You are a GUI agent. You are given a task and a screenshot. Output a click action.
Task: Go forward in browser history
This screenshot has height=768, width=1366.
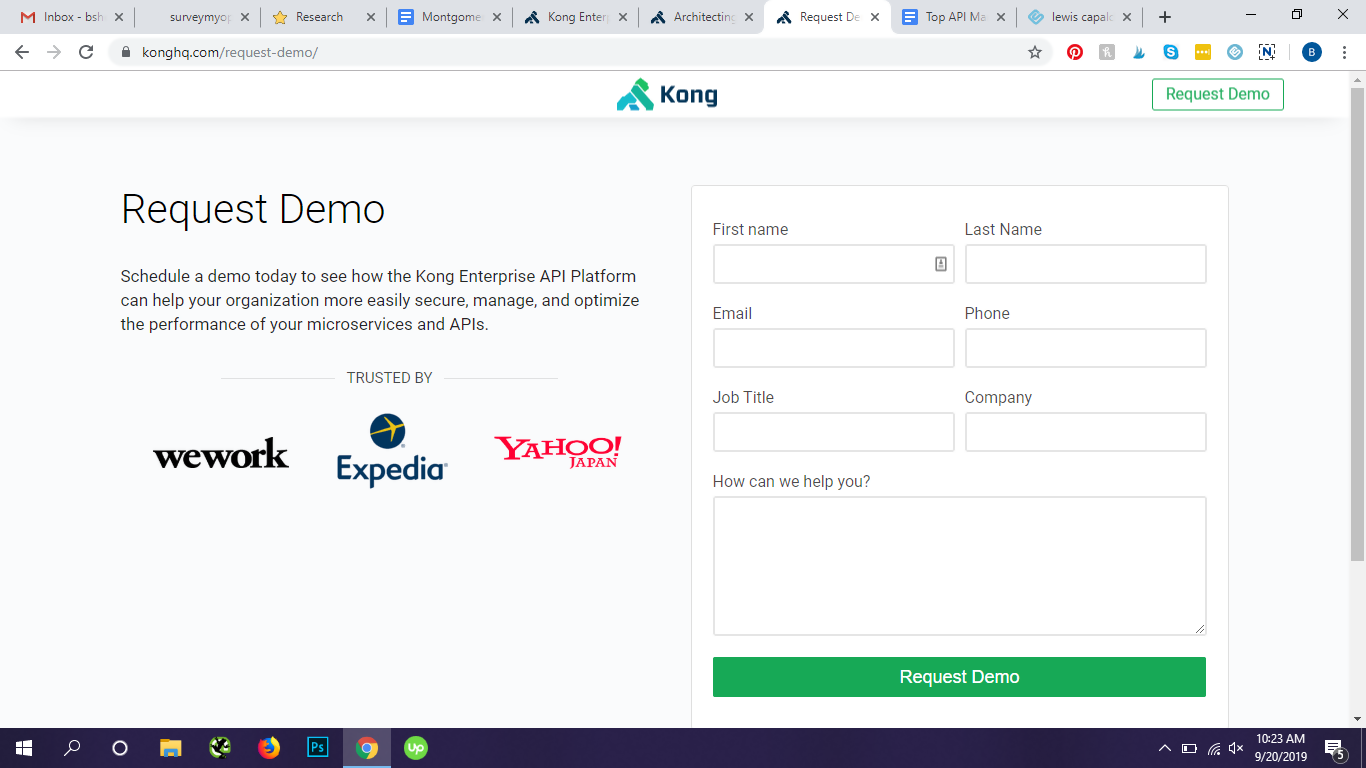tap(54, 52)
